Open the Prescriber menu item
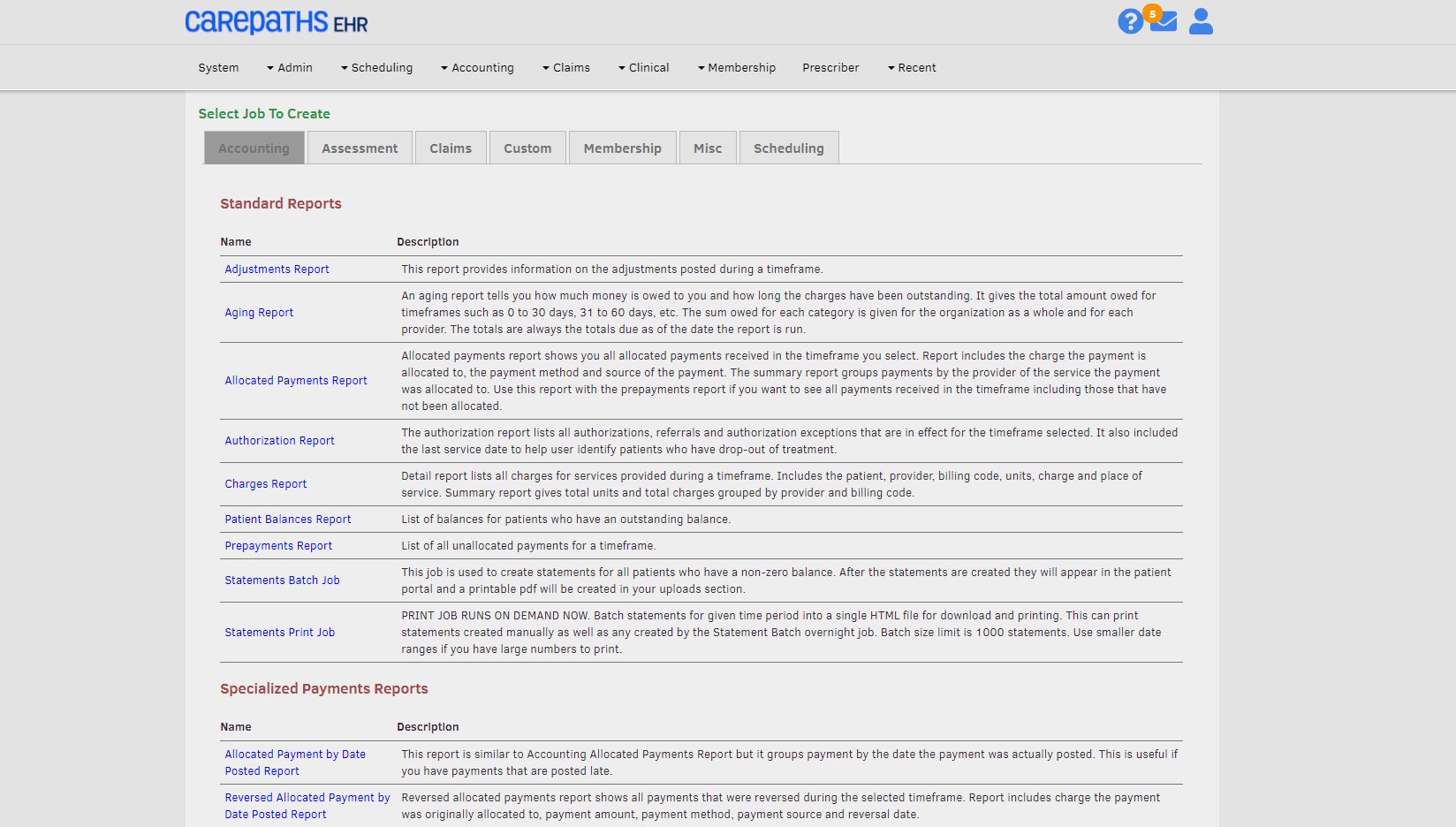Image resolution: width=1456 pixels, height=827 pixels. click(830, 68)
